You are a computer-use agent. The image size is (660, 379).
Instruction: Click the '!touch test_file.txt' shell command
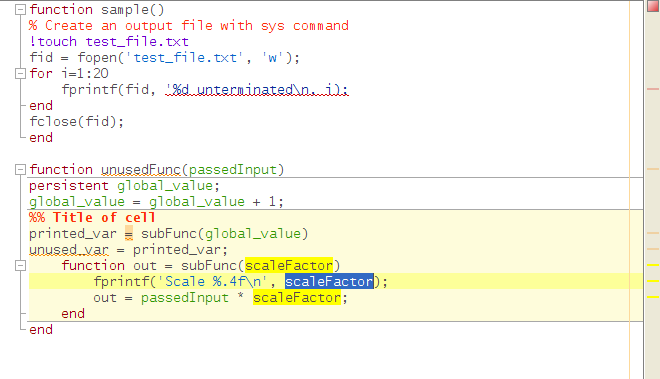pos(109,42)
